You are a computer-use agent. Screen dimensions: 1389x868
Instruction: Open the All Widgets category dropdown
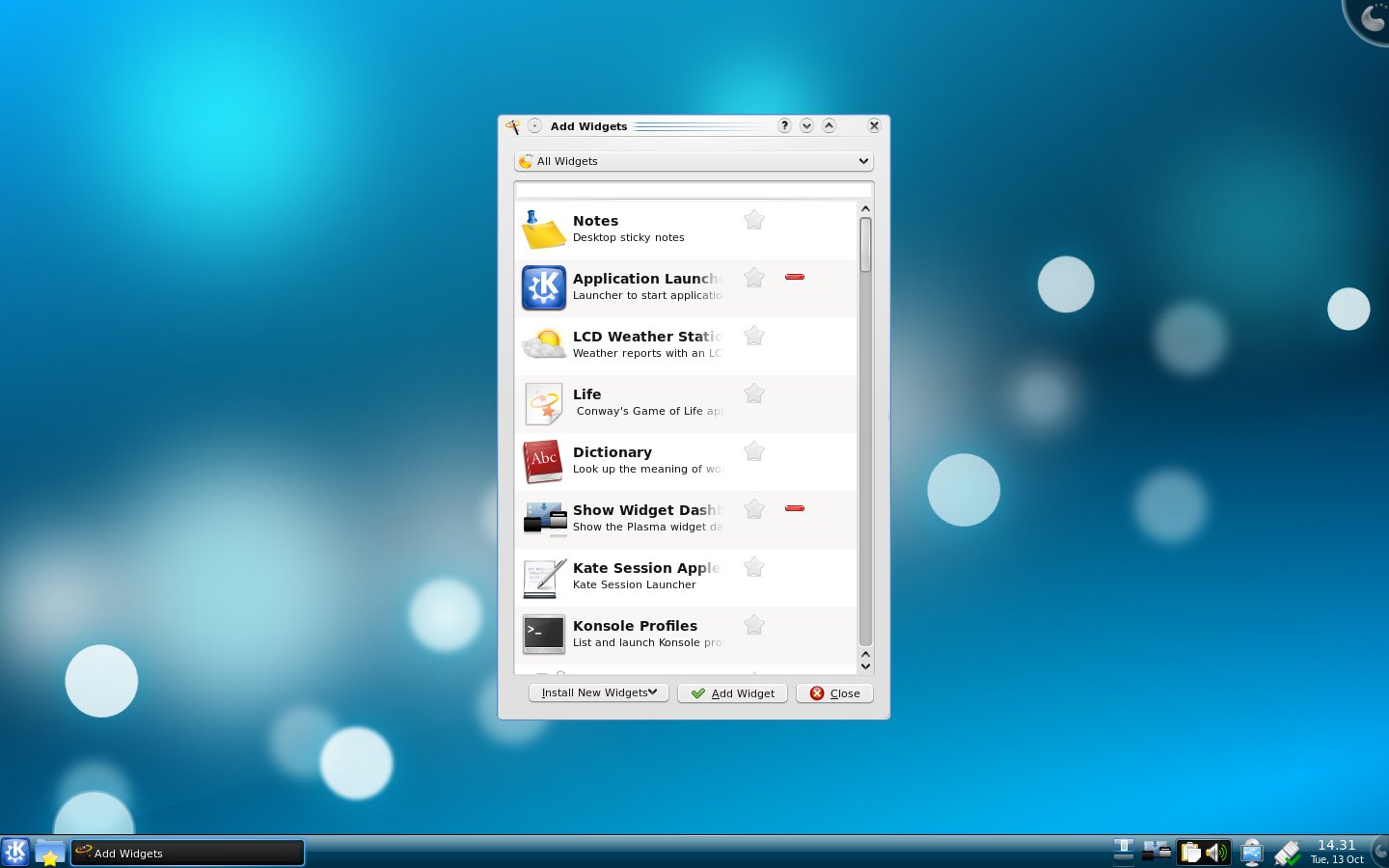pos(693,161)
